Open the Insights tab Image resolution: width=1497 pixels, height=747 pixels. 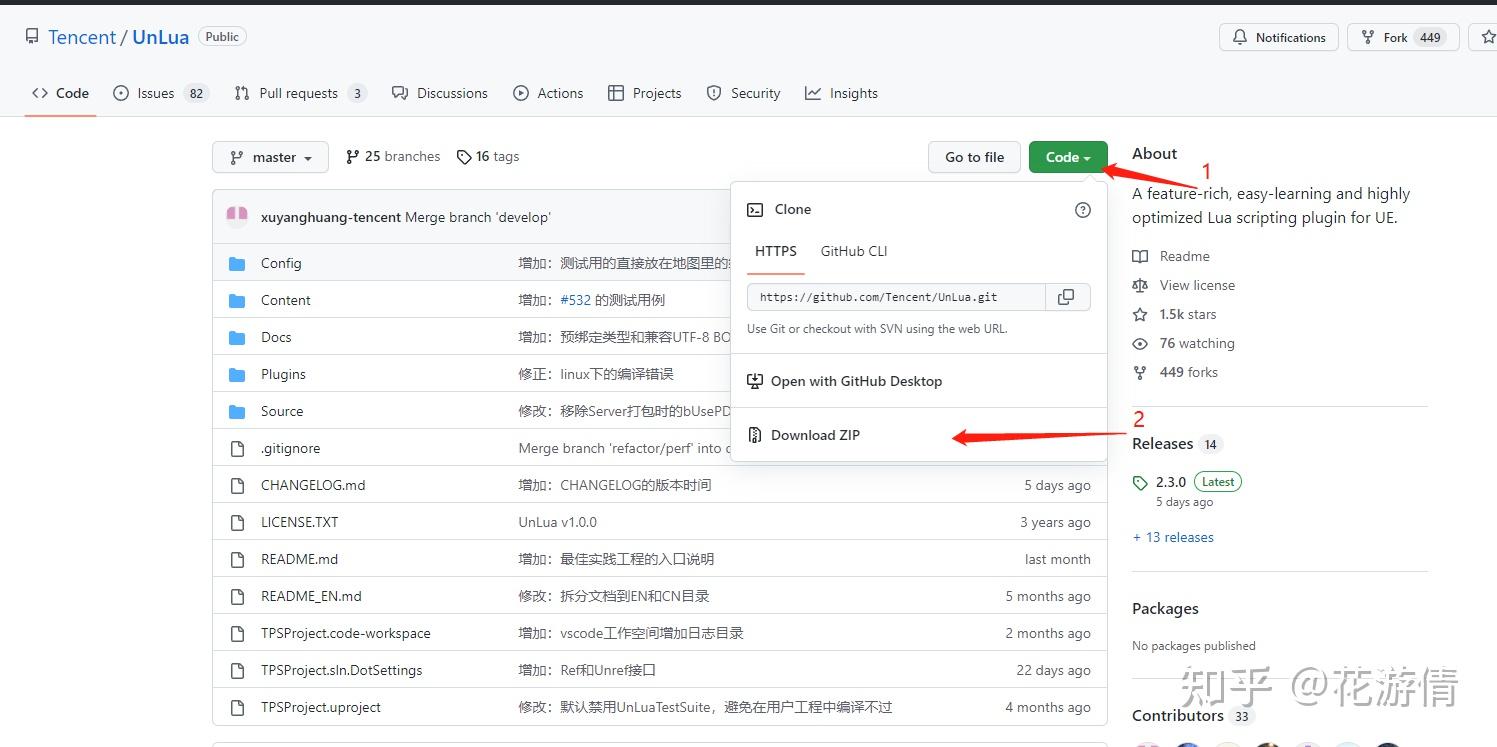pos(841,94)
